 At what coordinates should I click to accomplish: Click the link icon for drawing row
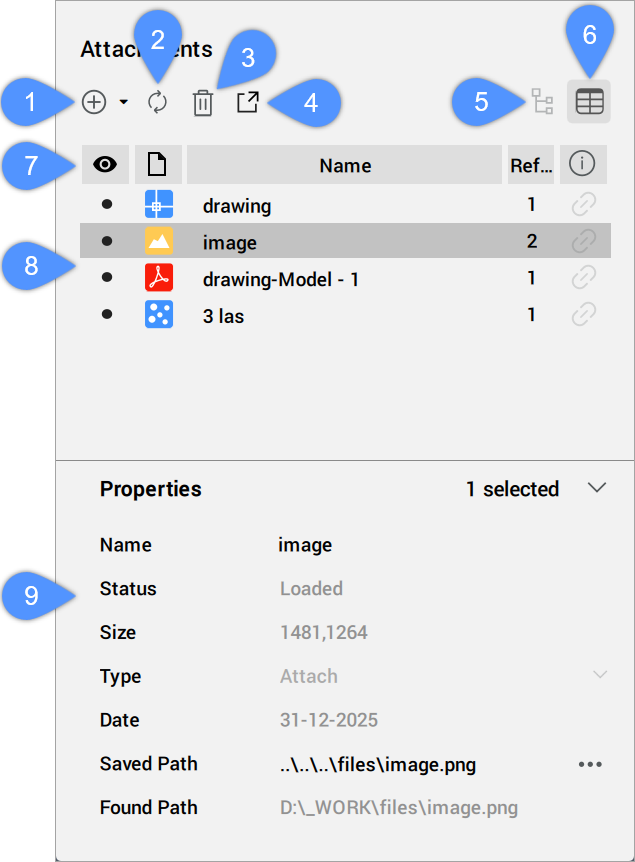[x=583, y=205]
